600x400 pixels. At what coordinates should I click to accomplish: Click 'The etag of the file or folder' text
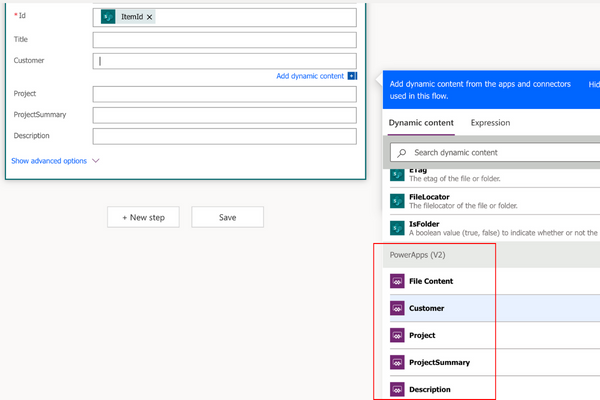click(455, 179)
